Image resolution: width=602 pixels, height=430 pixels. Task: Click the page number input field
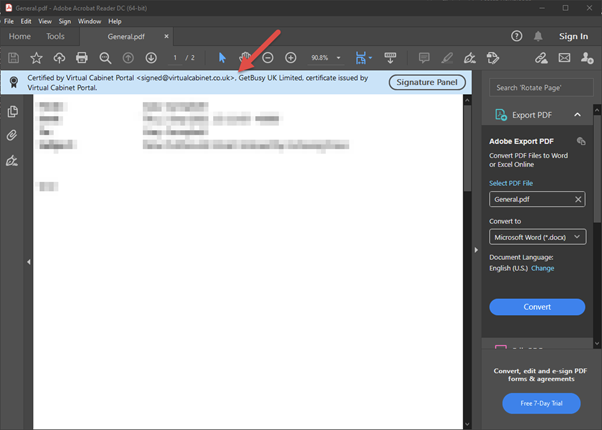(175, 58)
